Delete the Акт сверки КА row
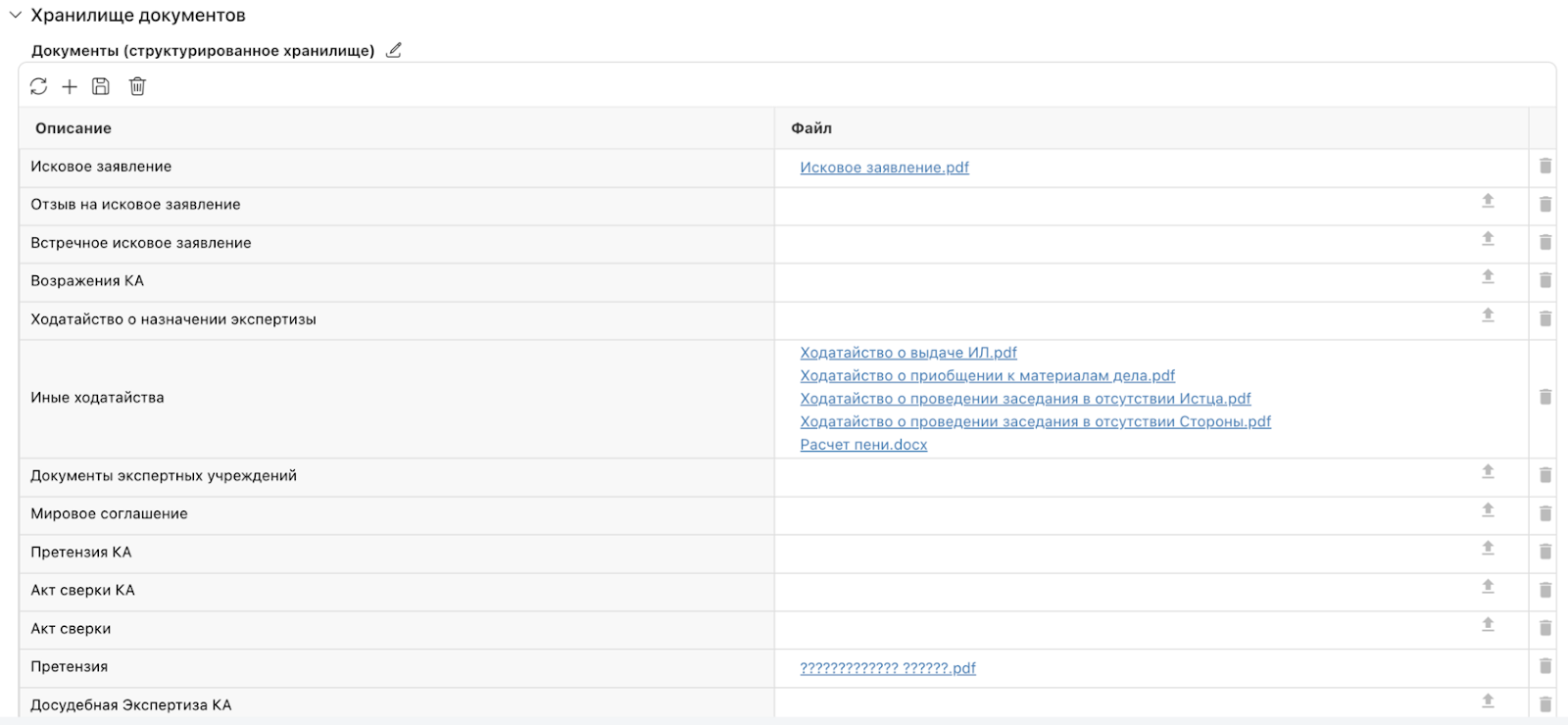 click(x=1545, y=590)
